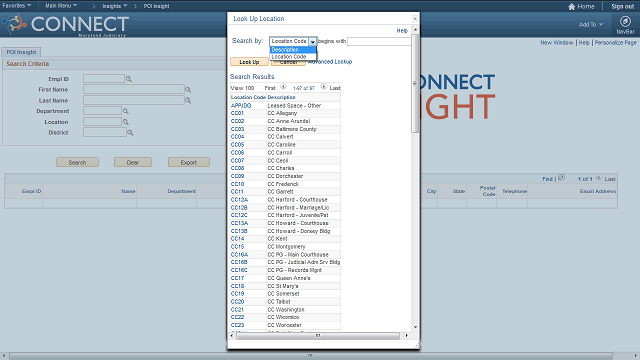Click the Last Name input field
The image size is (640, 360).
134,100
